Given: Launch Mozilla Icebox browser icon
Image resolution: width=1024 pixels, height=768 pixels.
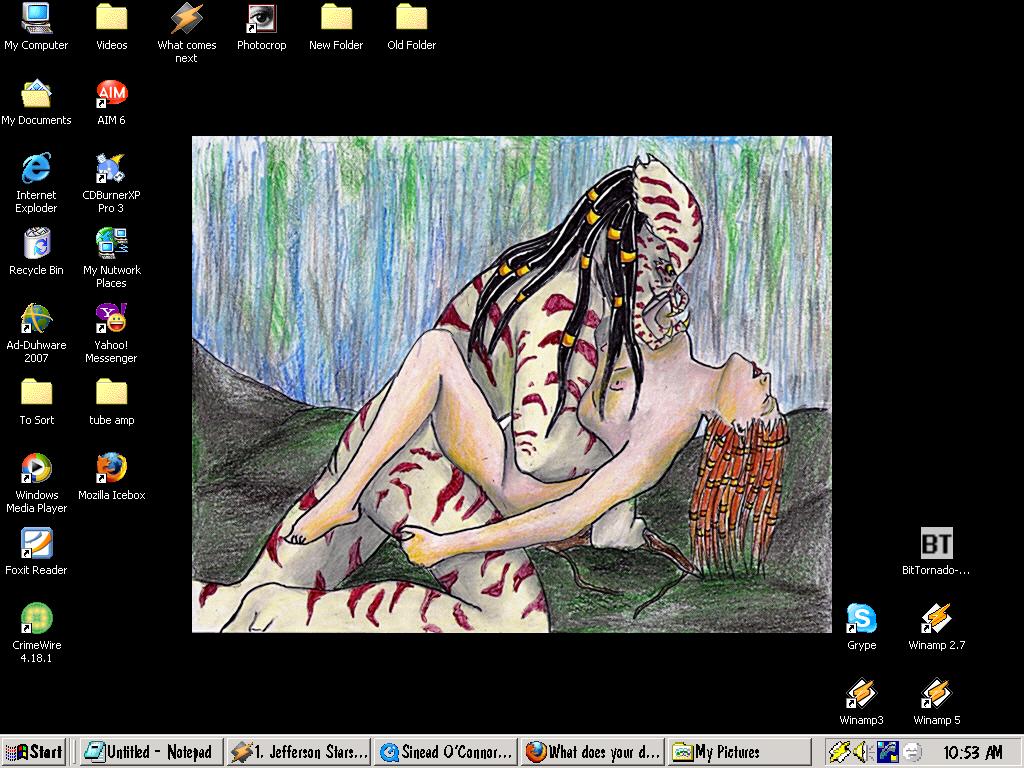Looking at the screenshot, I should [x=111, y=468].
